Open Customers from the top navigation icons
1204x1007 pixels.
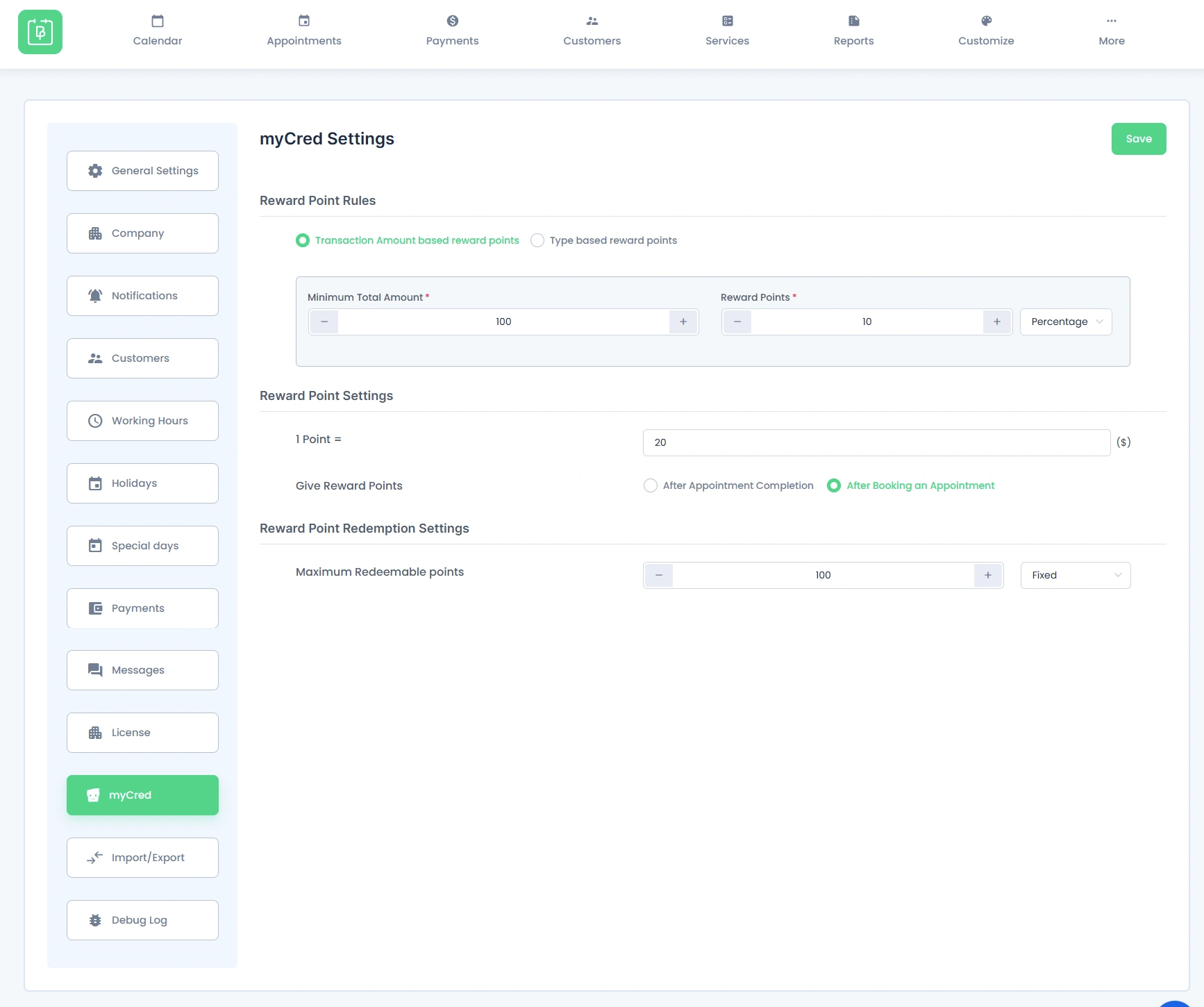coord(591,29)
